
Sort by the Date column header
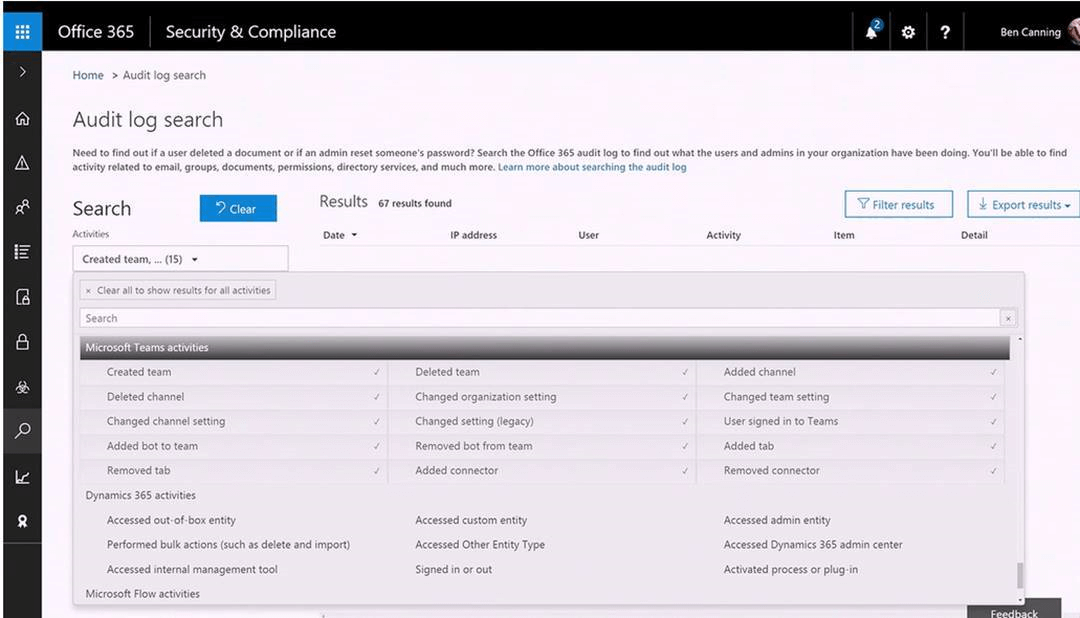pyautogui.click(x=339, y=235)
